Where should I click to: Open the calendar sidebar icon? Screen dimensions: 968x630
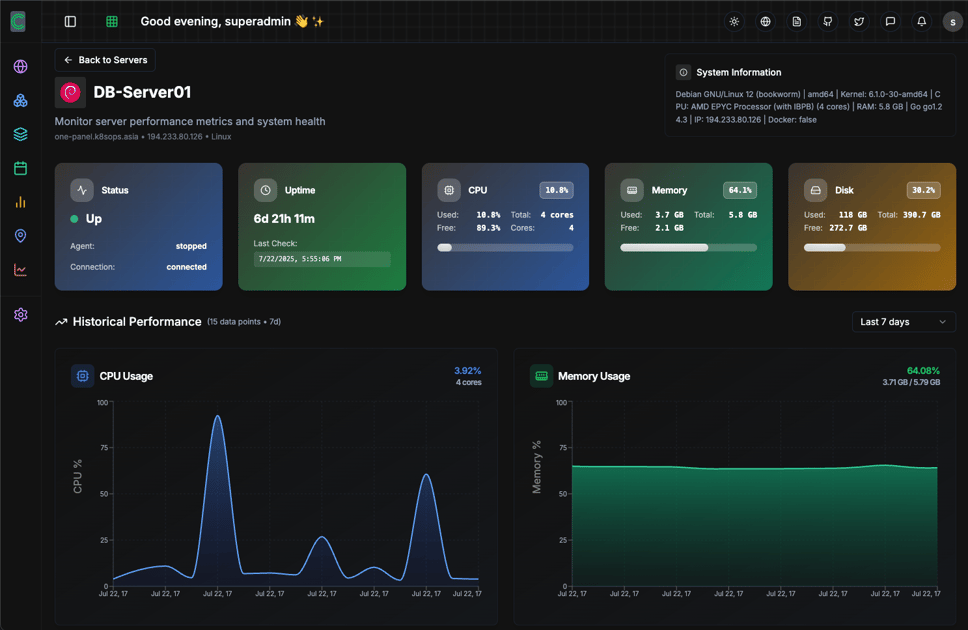20,168
